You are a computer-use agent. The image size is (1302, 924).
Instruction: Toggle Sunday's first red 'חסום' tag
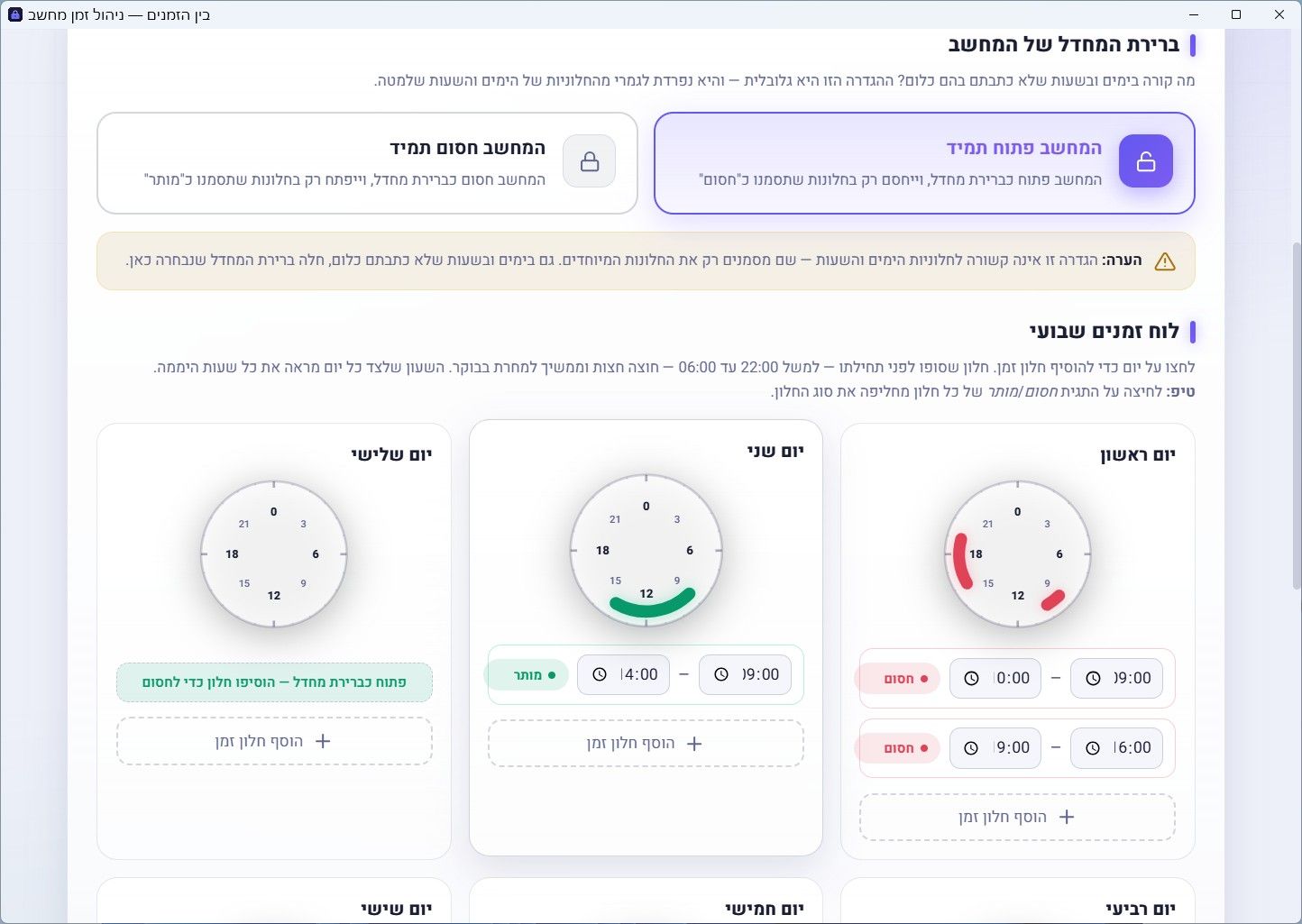(898, 678)
